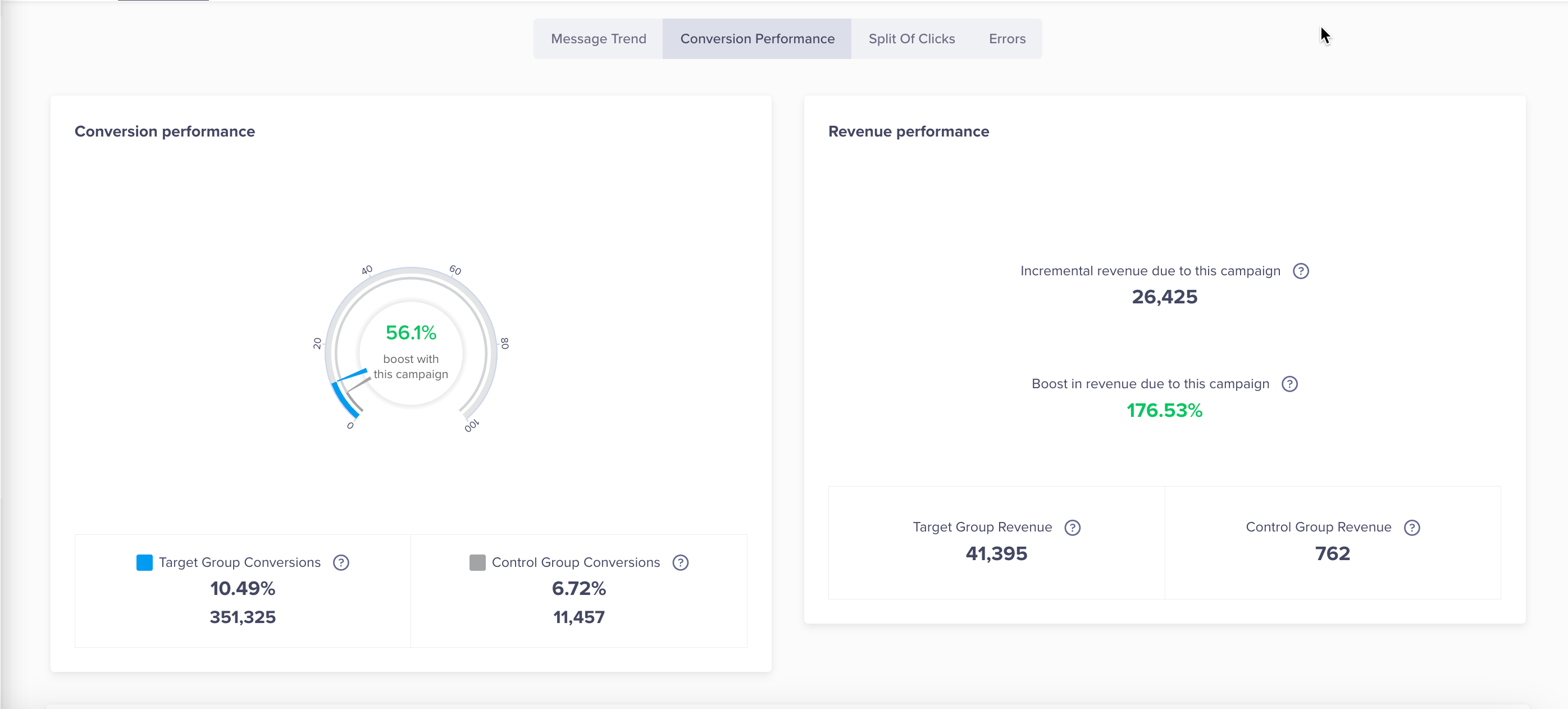Screen dimensions: 1568x709
Task: Click the help icon next to Control Group Conversions
Action: [x=682, y=562]
